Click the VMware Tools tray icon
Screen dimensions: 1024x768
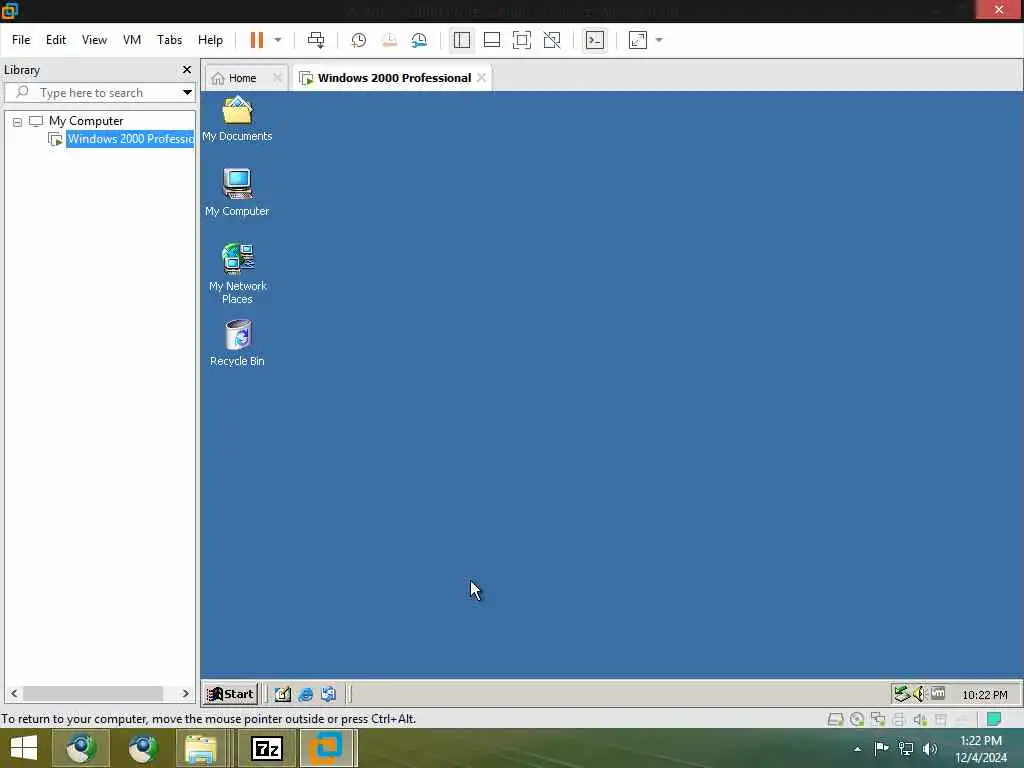tap(937, 694)
